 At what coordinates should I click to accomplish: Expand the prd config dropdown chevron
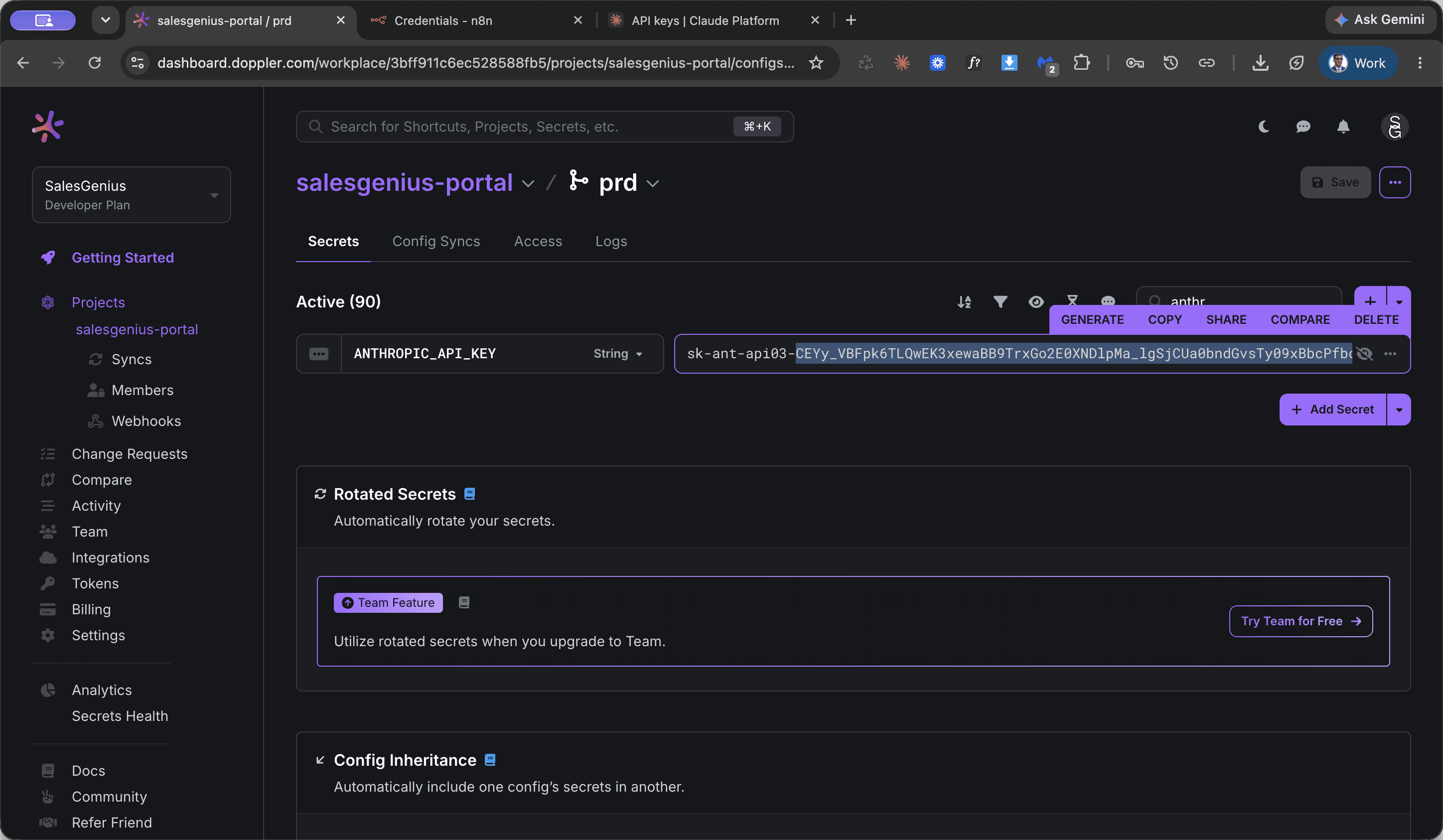[652, 184]
